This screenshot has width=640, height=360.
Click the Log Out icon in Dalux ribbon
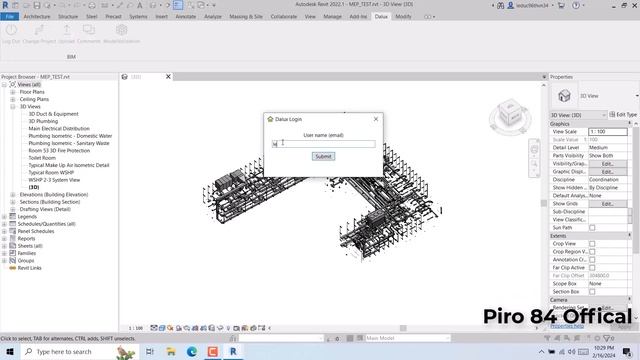pos(11,30)
